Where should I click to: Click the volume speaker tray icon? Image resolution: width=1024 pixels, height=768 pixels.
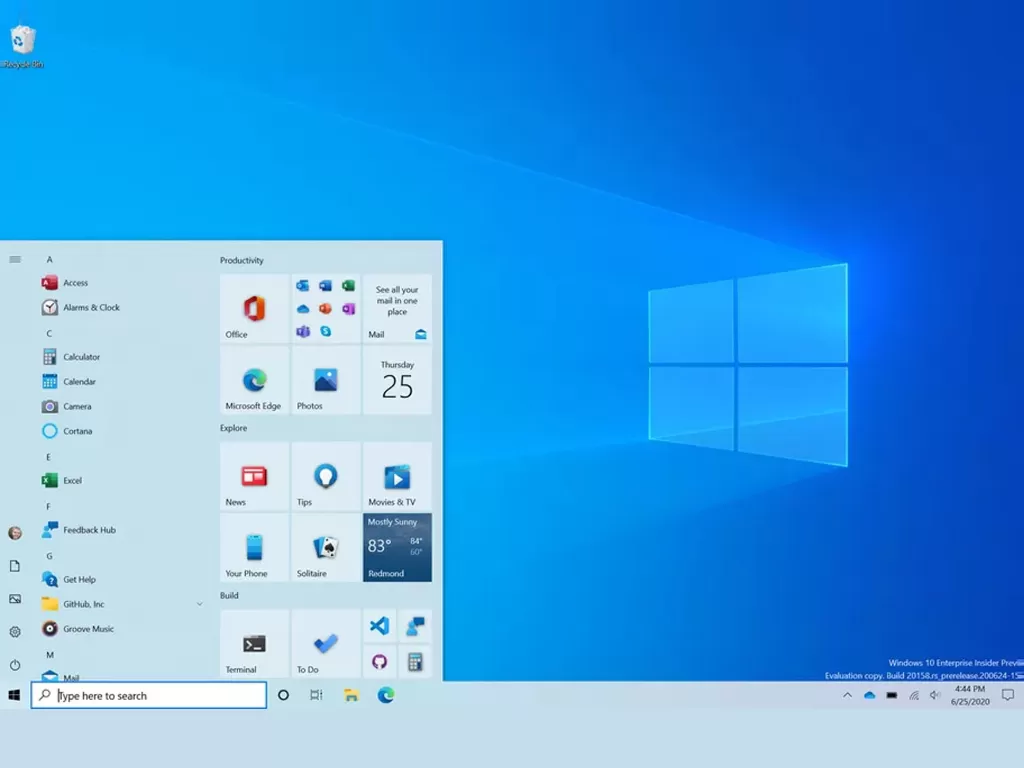(x=935, y=696)
